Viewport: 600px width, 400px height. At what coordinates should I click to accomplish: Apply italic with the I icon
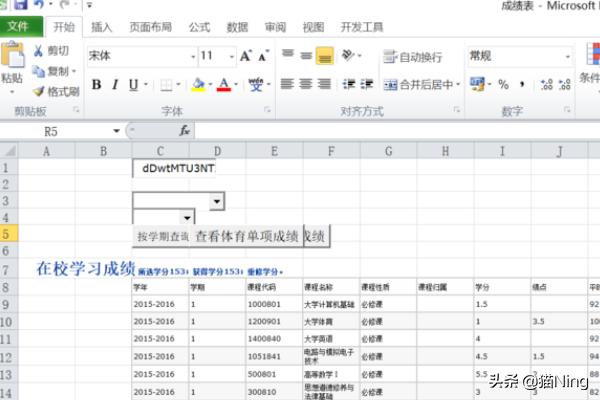tap(116, 85)
